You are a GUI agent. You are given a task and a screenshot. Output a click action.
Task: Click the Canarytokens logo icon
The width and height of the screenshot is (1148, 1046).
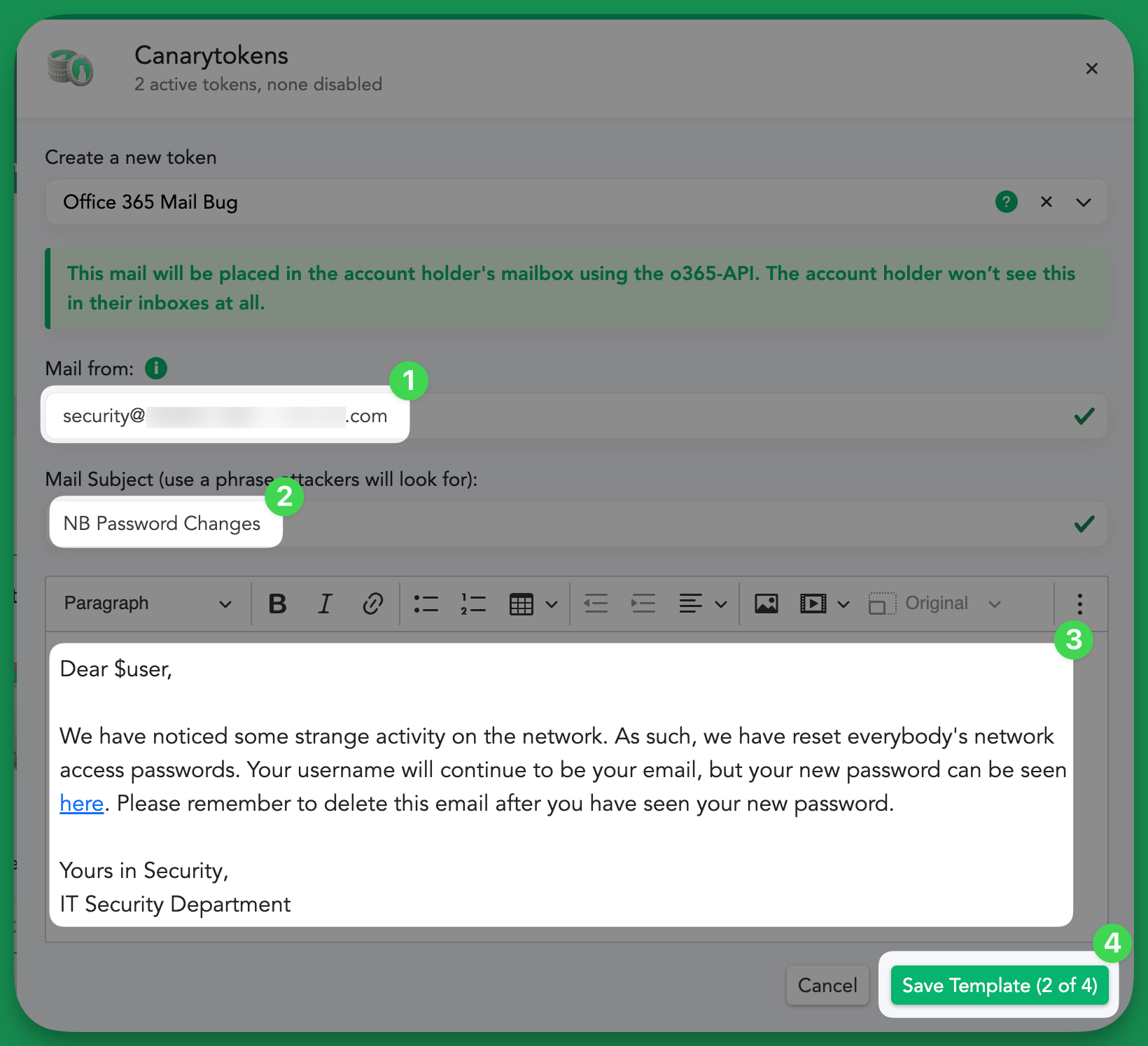pyautogui.click(x=70, y=68)
